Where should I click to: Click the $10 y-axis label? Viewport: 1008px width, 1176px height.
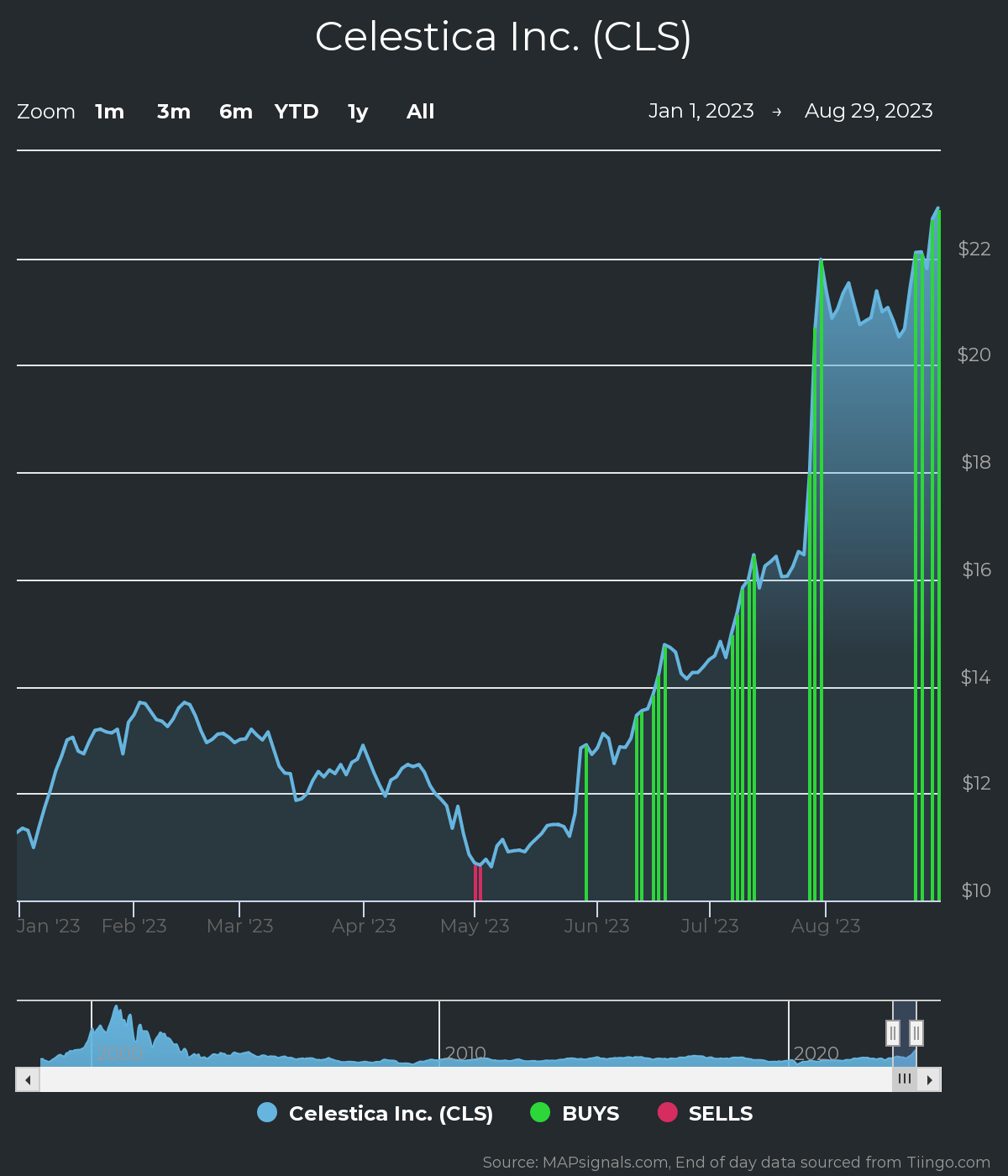click(976, 890)
